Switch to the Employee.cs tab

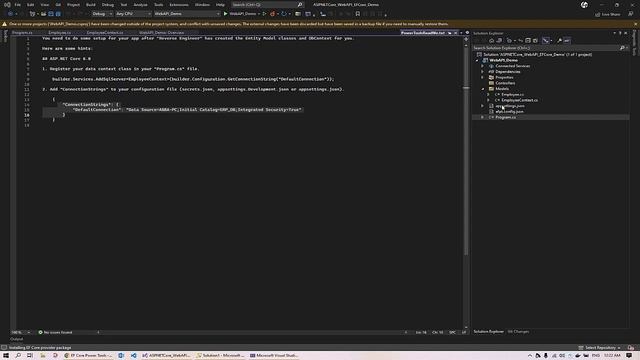tap(60, 33)
